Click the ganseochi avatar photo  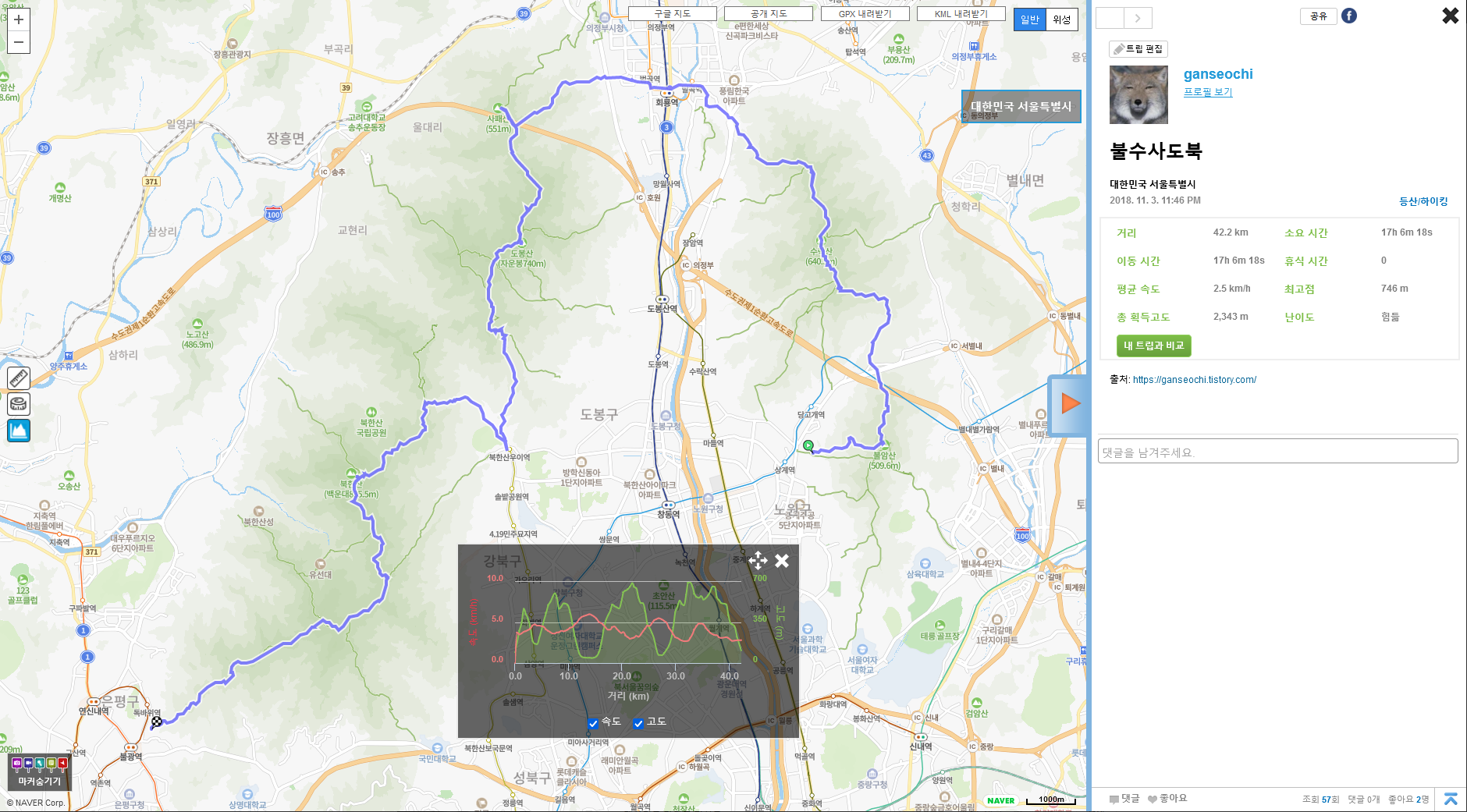(x=1138, y=94)
